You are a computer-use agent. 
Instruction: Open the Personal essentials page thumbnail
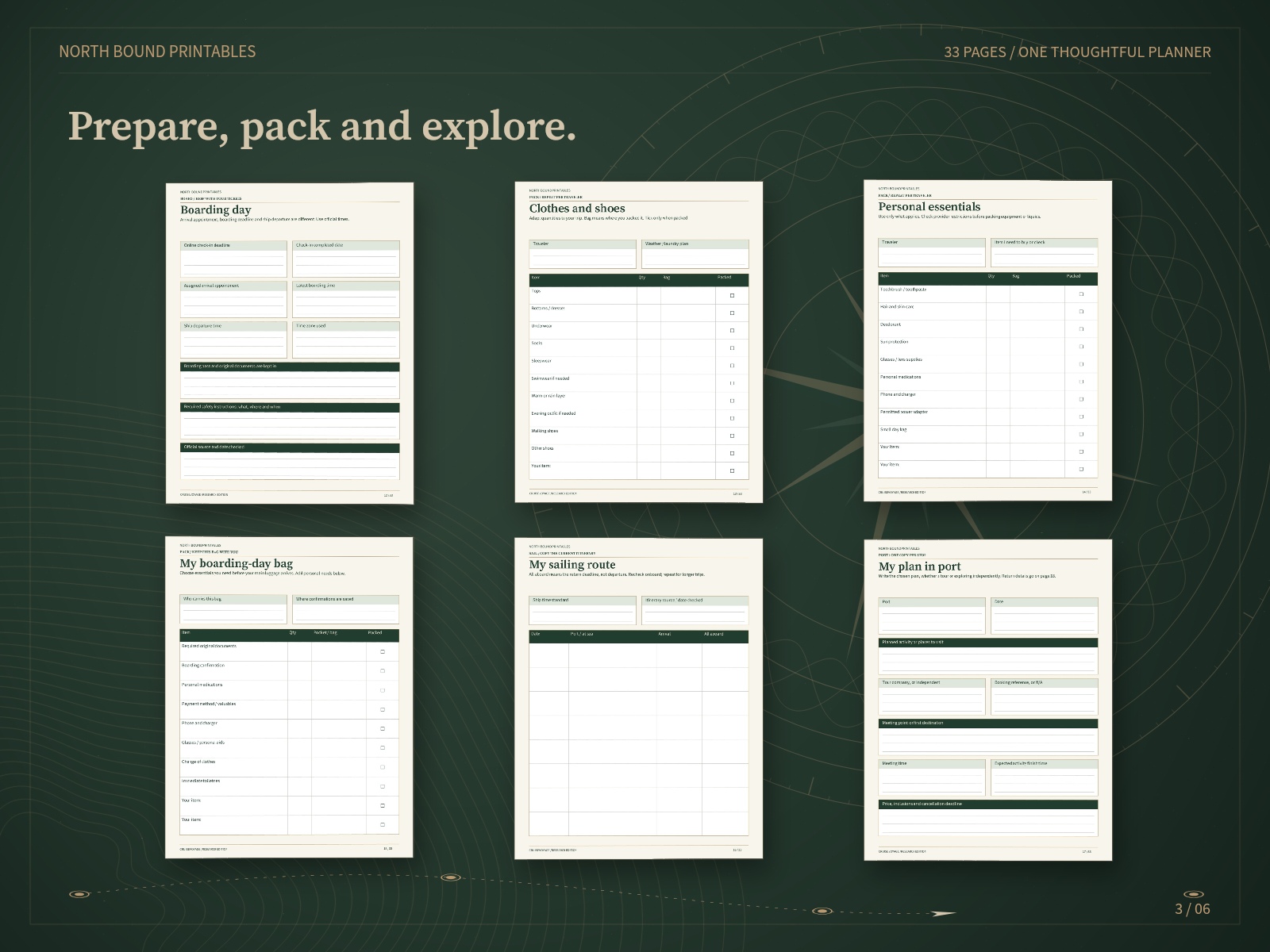[988, 340]
